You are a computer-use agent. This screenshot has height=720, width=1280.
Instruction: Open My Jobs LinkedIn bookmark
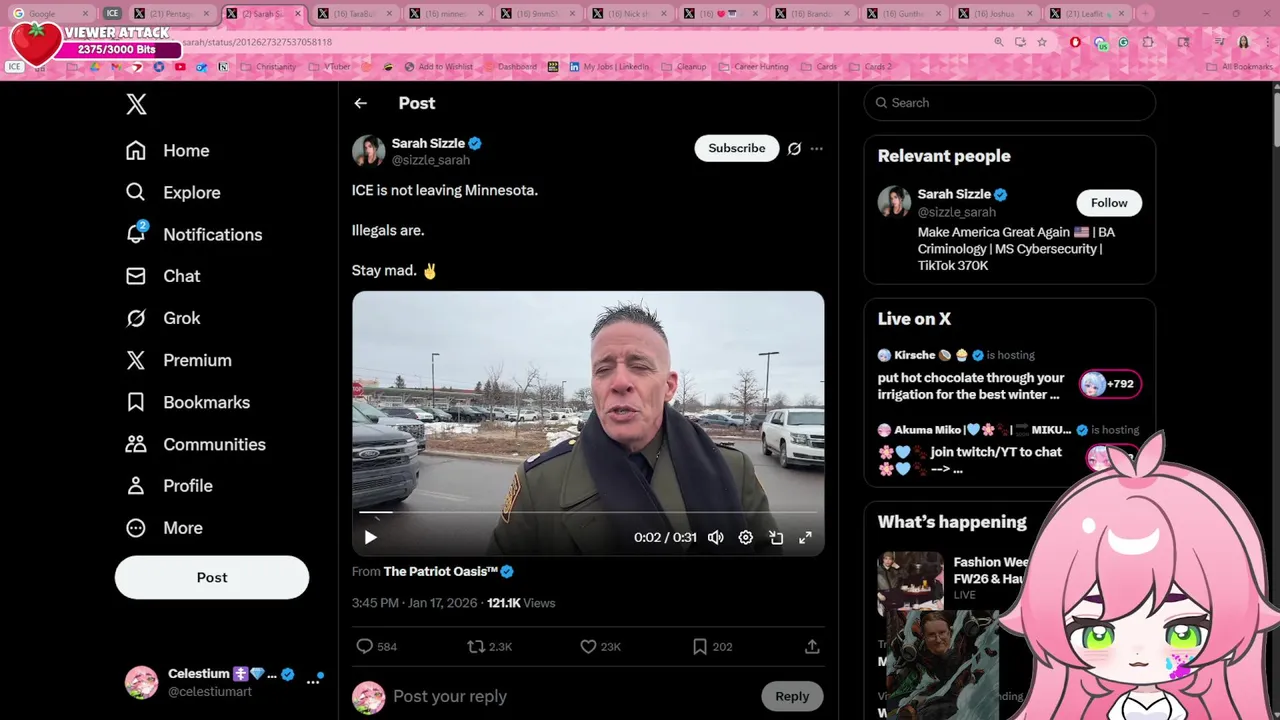[x=609, y=67]
